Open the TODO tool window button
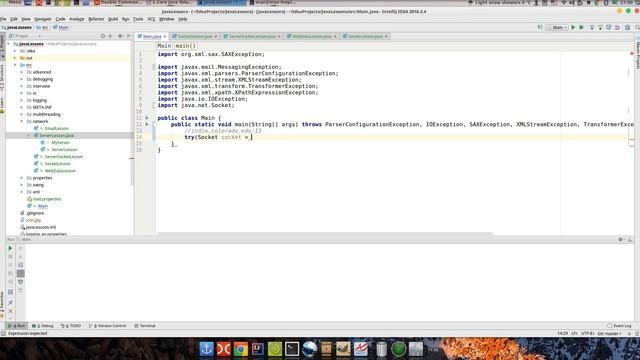 click(71, 326)
